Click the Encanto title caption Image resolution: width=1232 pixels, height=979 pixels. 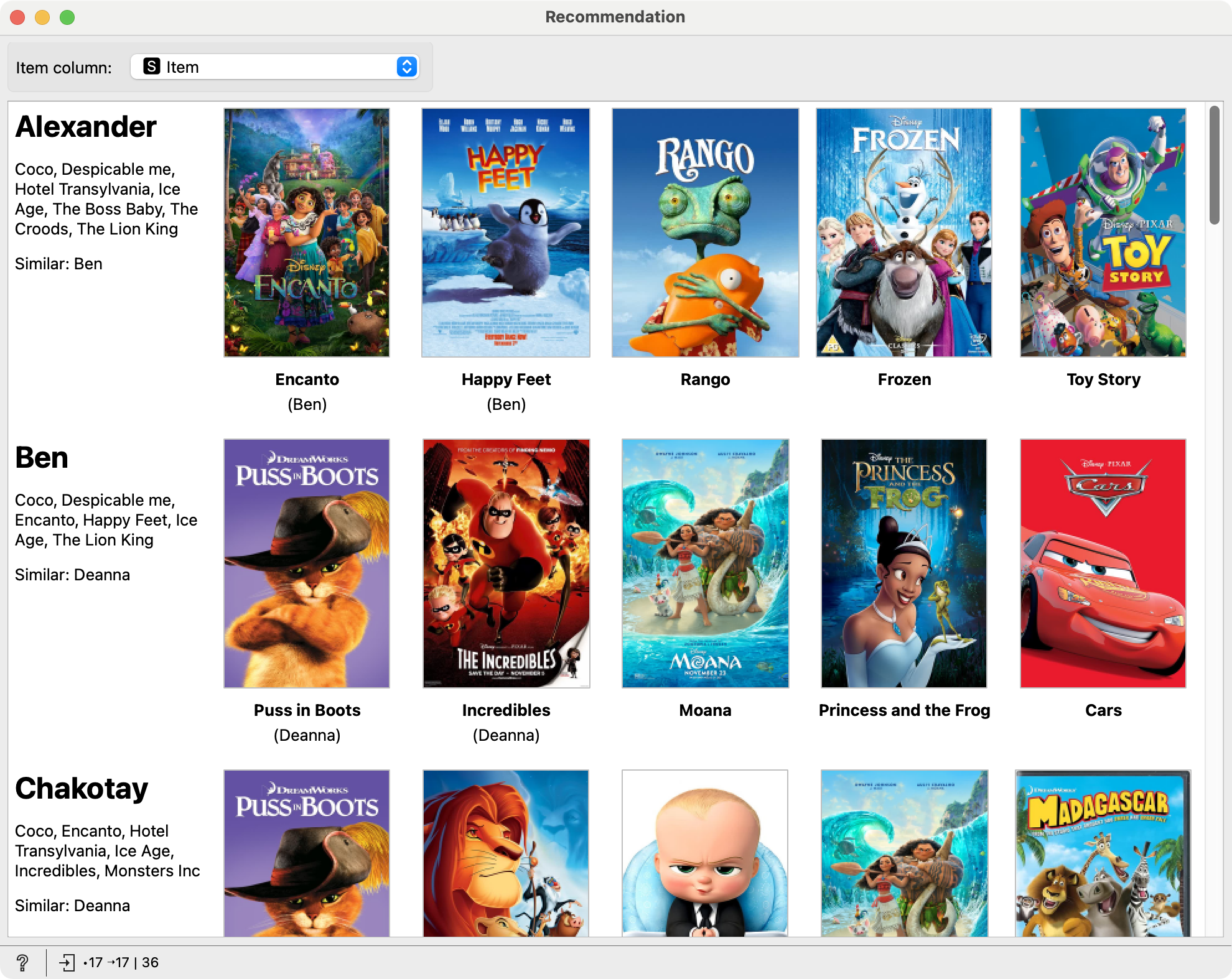pyautogui.click(x=307, y=379)
